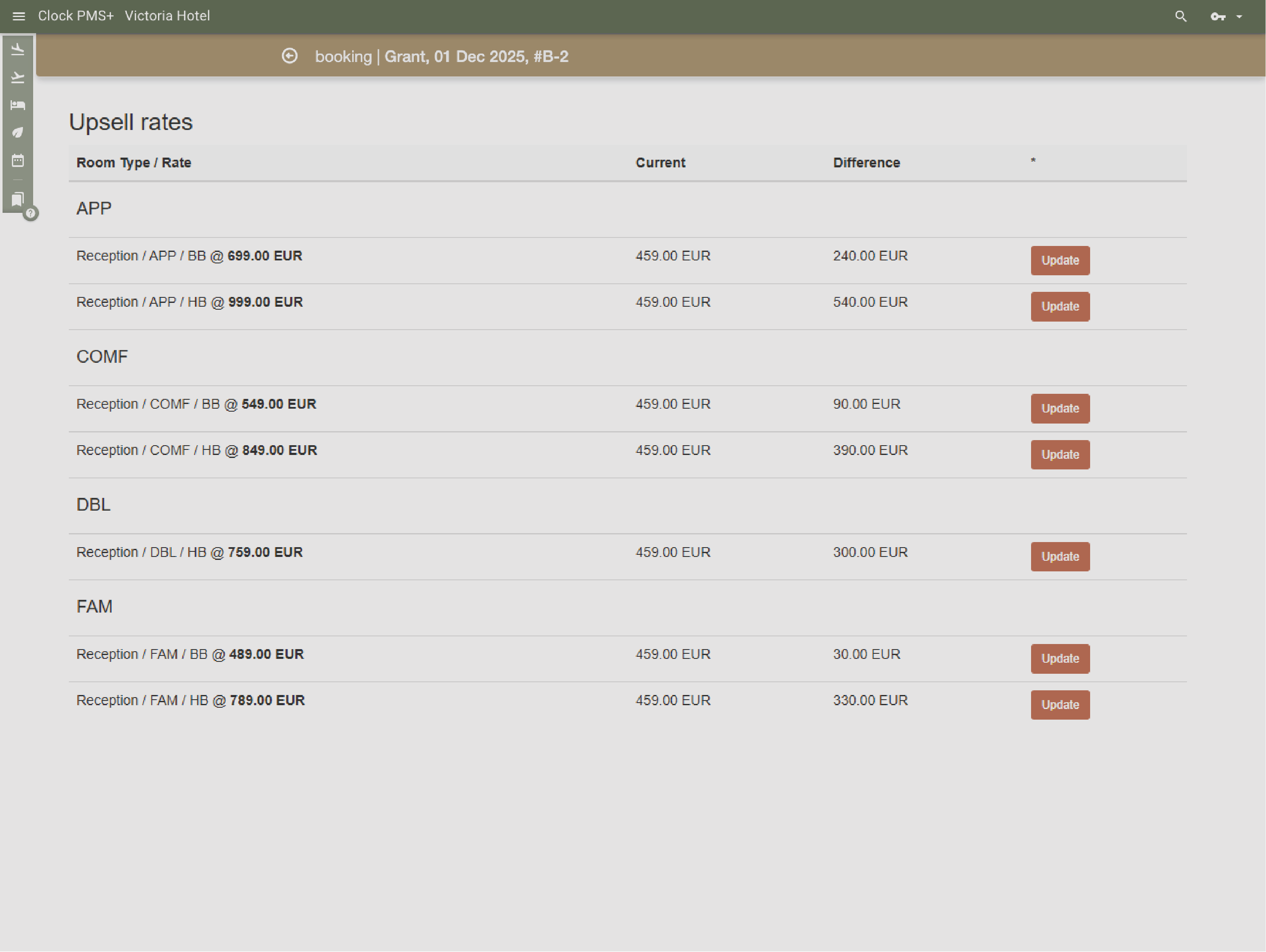Open the main navigation hamburger menu
Viewport: 1266px width, 952px height.
tap(18, 16)
